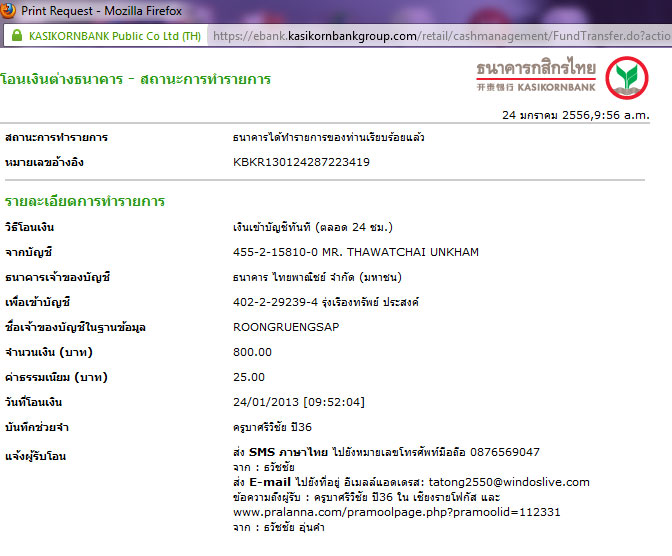Open the KASIKORNBANK Public Co Ltd site identity
Screen dimensions: 672x556
click(115, 36)
